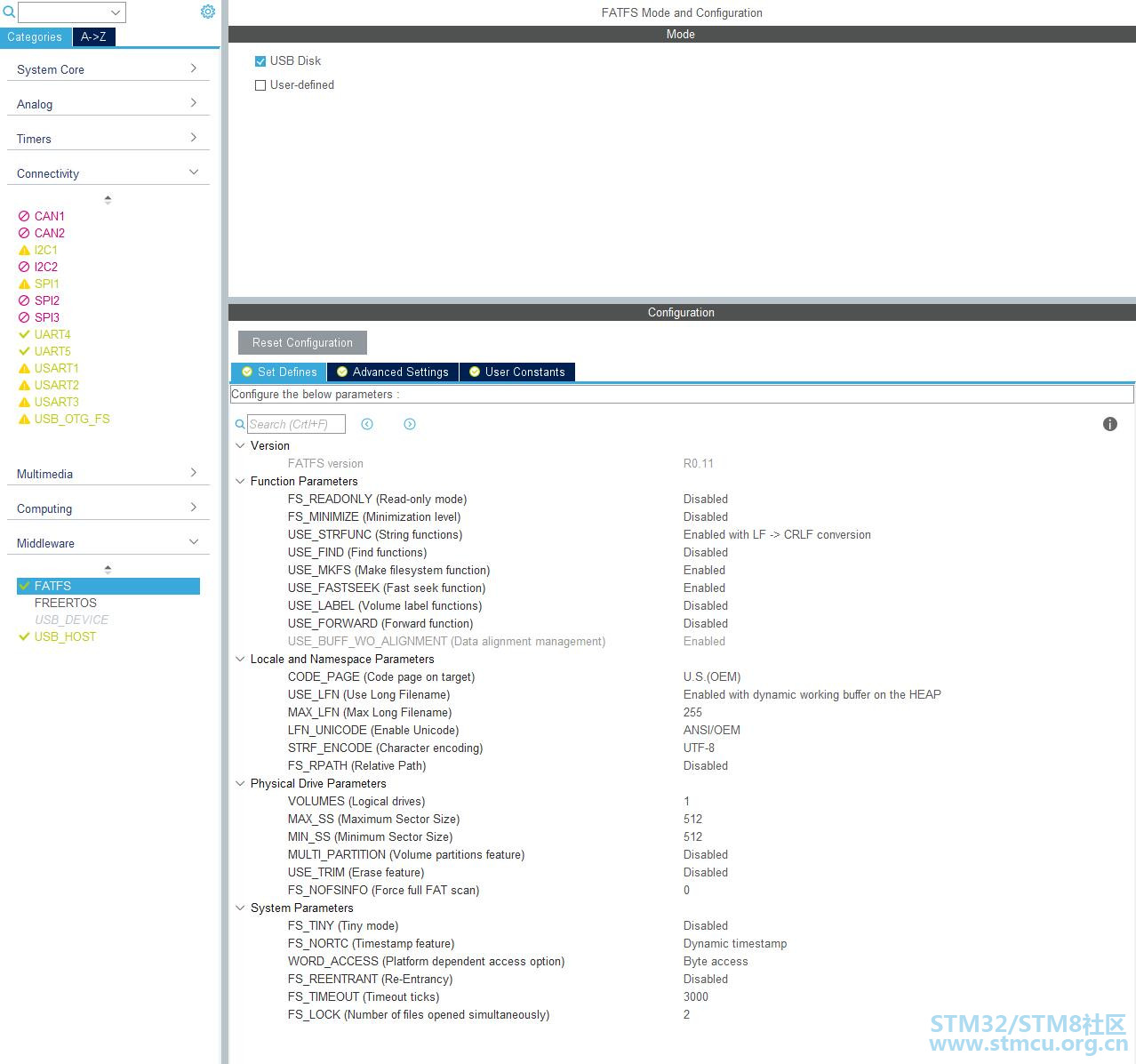The width and height of the screenshot is (1136, 1064).
Task: Go to next search result arrow
Action: [x=410, y=424]
